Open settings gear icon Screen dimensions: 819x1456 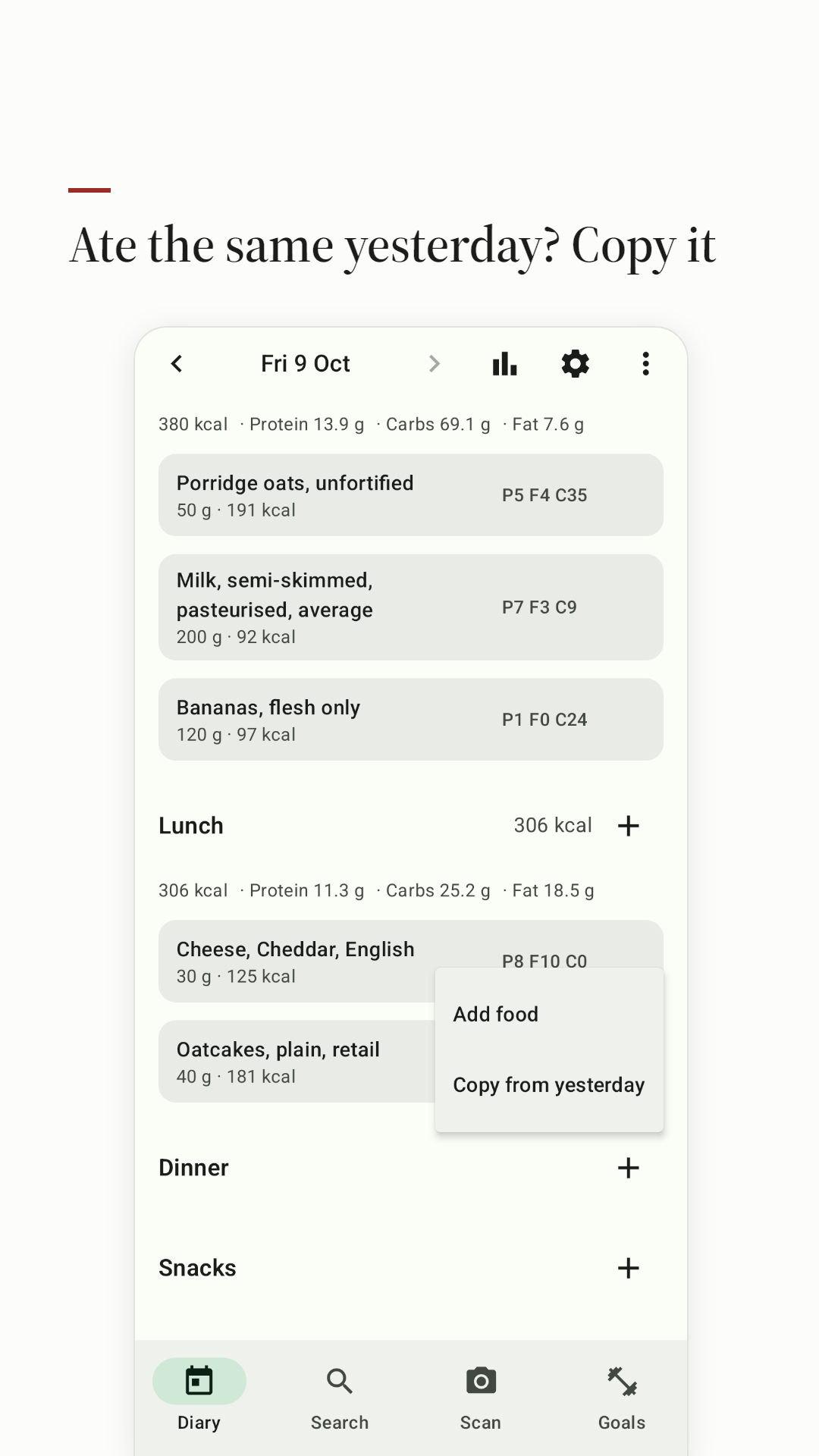coord(576,364)
